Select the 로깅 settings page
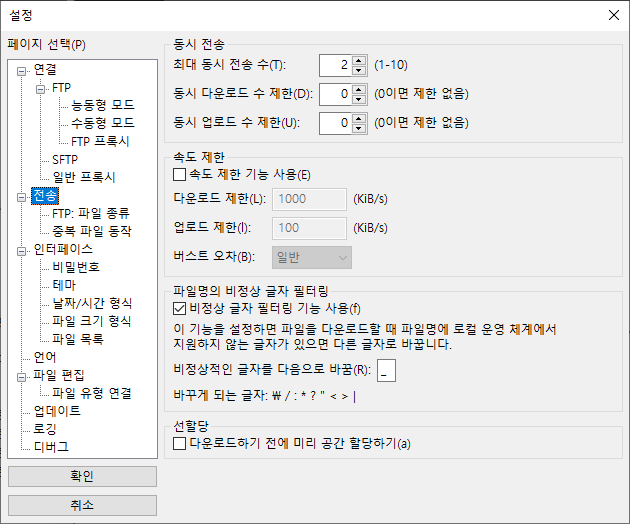Viewport: 630px width, 524px height. click(45, 429)
